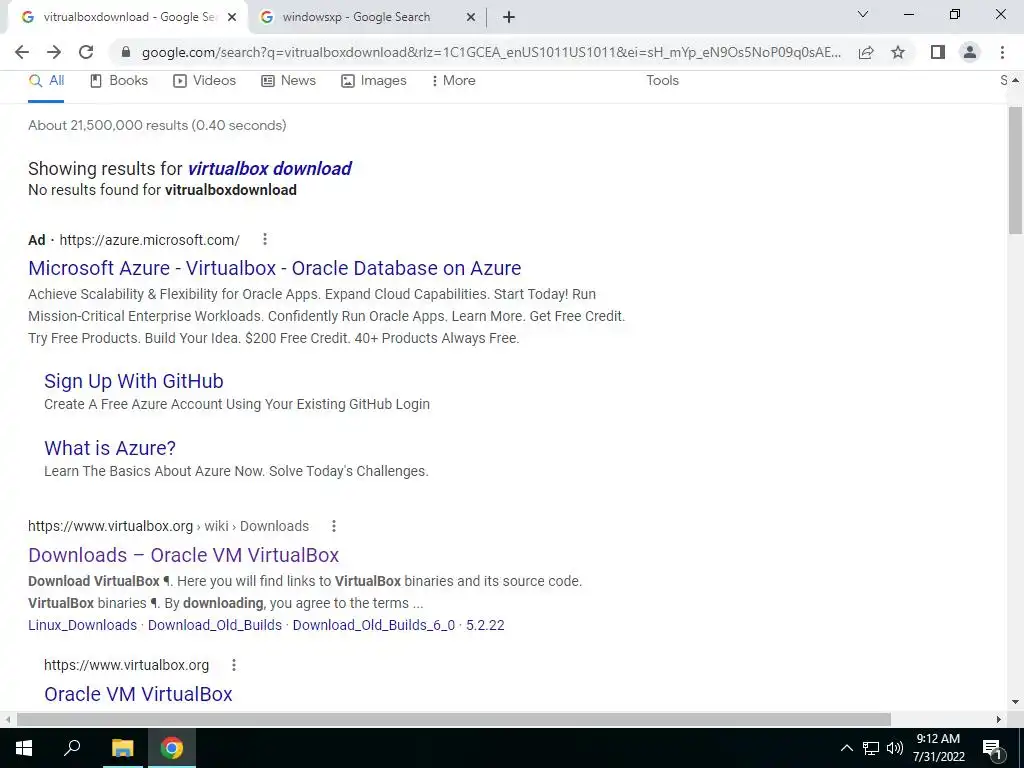The width and height of the screenshot is (1024, 768).
Task: Click the corrected 'virtualbox download' link
Action: click(x=270, y=168)
